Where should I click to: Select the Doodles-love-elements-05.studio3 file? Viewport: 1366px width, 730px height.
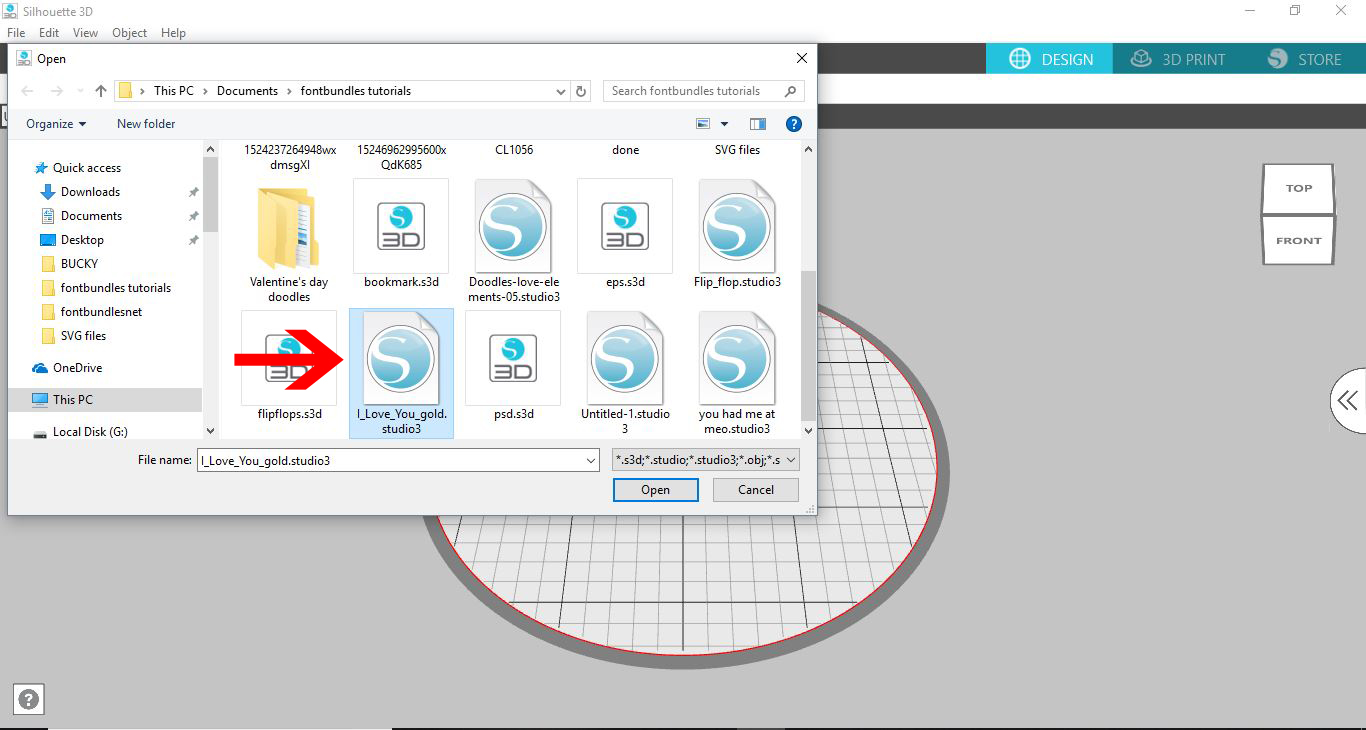514,241
